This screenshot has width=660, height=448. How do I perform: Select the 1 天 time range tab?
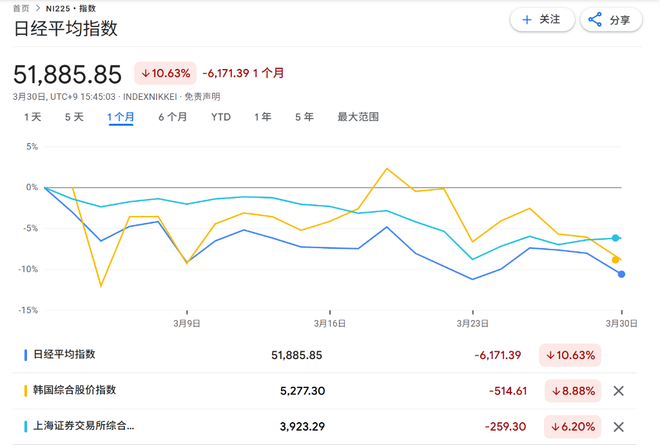33,117
